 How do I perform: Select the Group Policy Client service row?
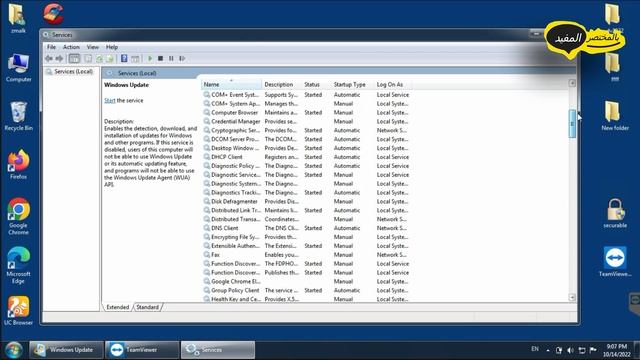pos(306,291)
